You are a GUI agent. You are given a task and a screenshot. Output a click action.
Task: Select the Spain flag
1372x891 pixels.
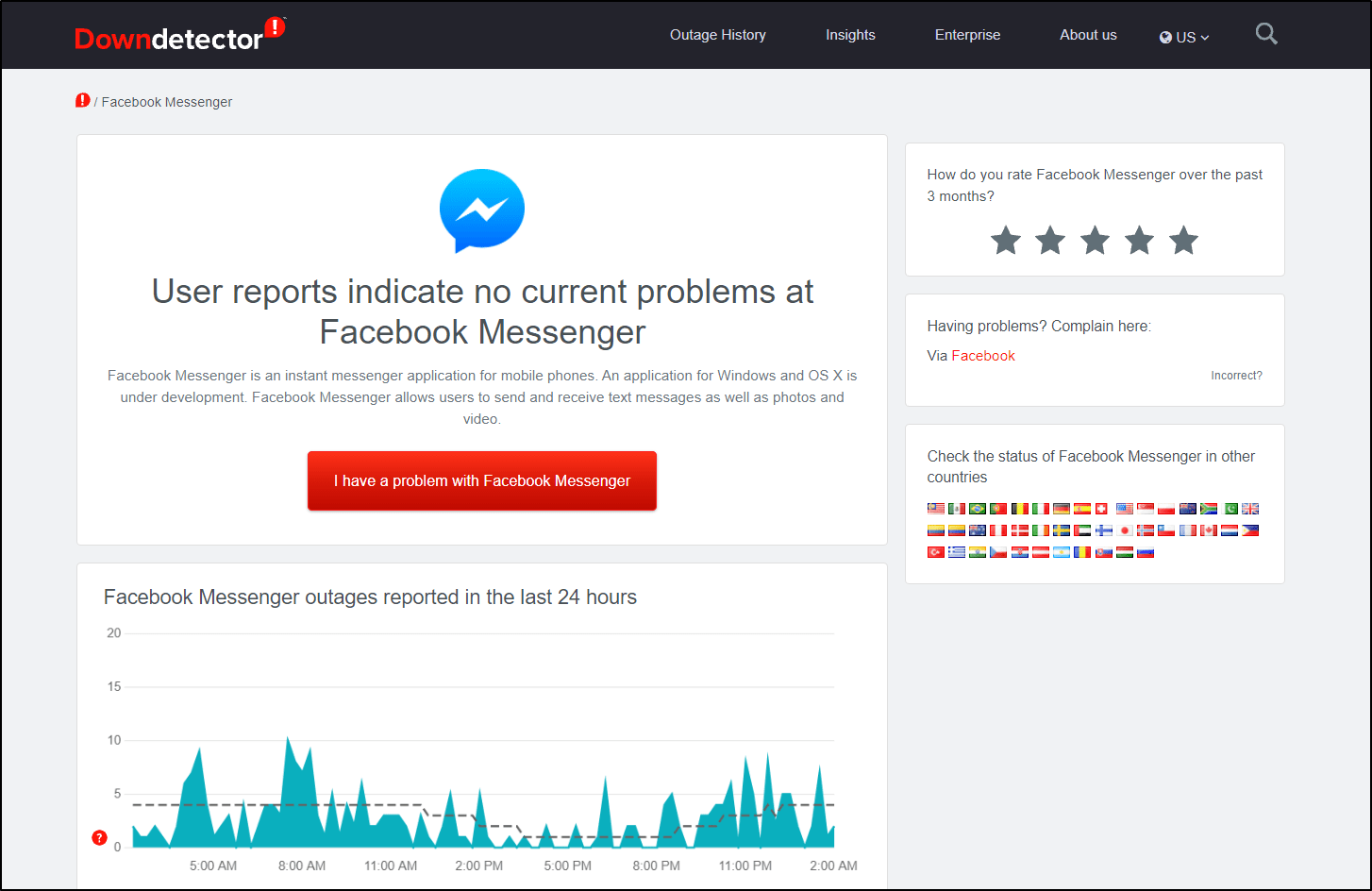(x=1082, y=509)
